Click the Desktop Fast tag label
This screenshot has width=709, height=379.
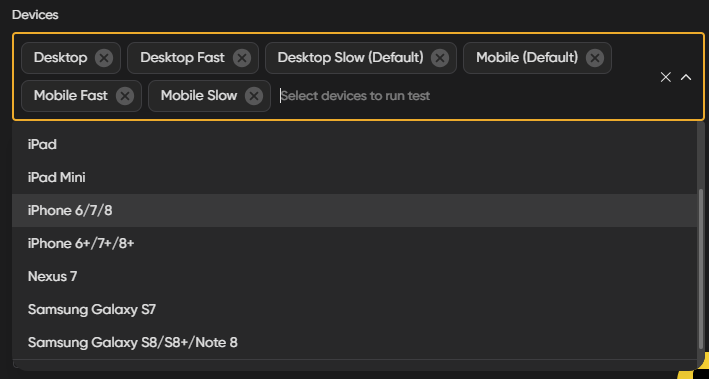pos(182,58)
